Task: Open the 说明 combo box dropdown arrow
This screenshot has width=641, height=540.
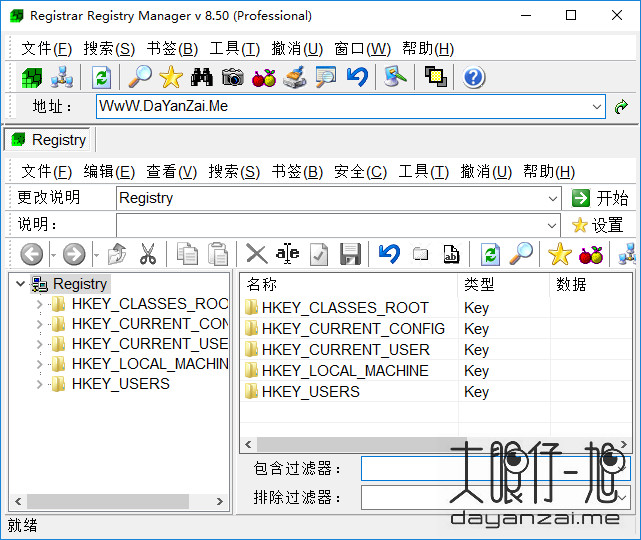Action: pyautogui.click(x=551, y=225)
